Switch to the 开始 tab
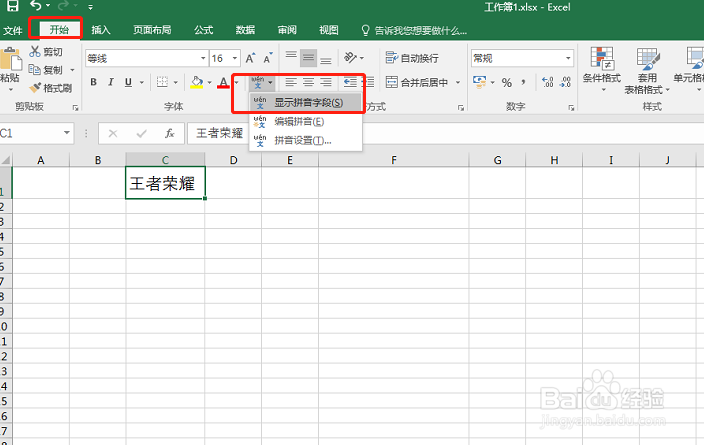 coord(59,30)
